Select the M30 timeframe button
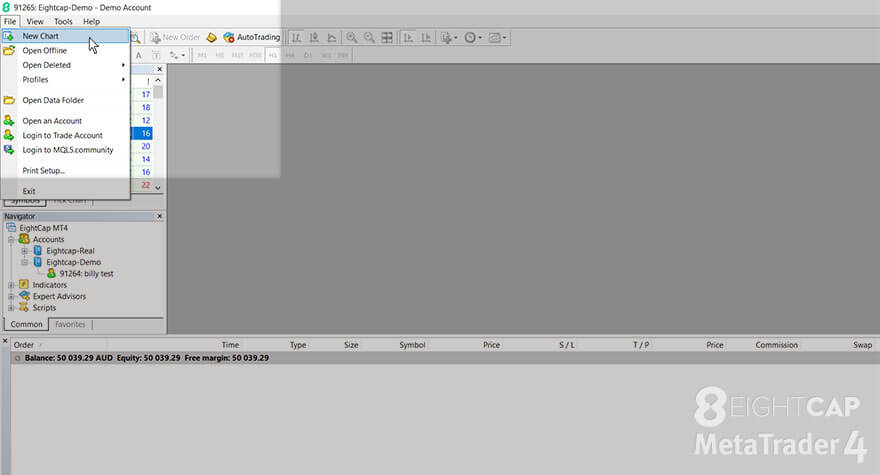 pyautogui.click(x=255, y=55)
